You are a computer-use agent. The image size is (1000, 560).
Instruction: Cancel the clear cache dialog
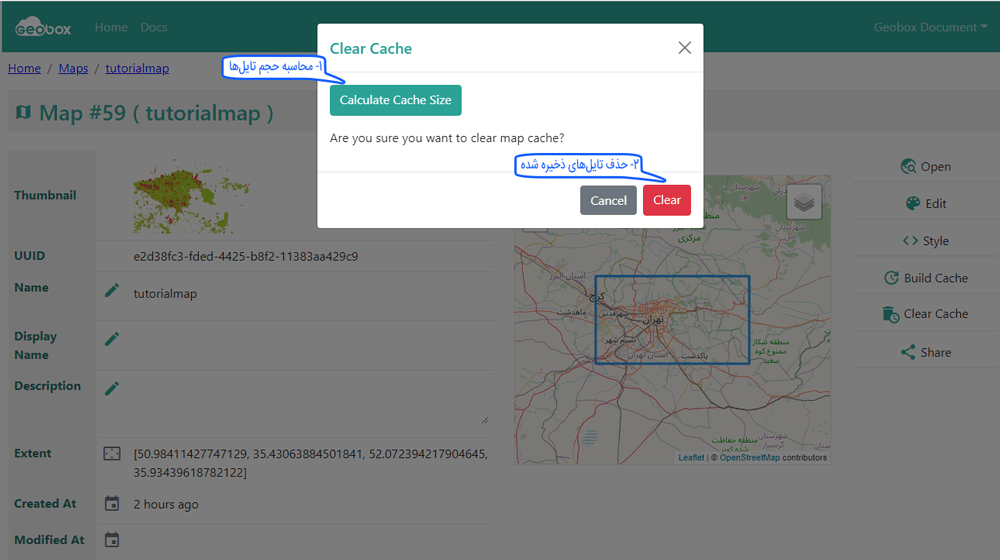[608, 200]
